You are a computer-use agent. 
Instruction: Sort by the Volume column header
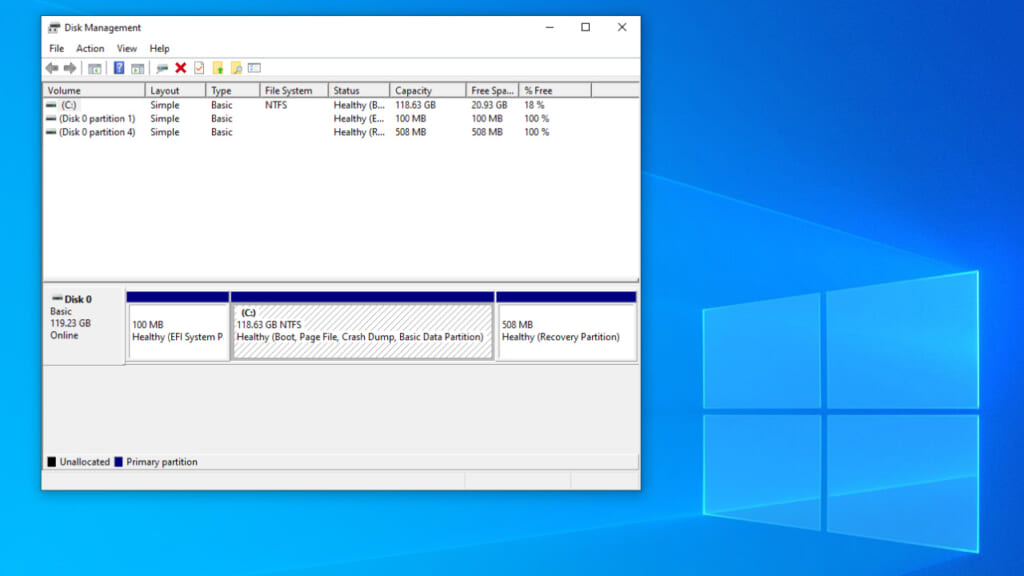click(94, 91)
